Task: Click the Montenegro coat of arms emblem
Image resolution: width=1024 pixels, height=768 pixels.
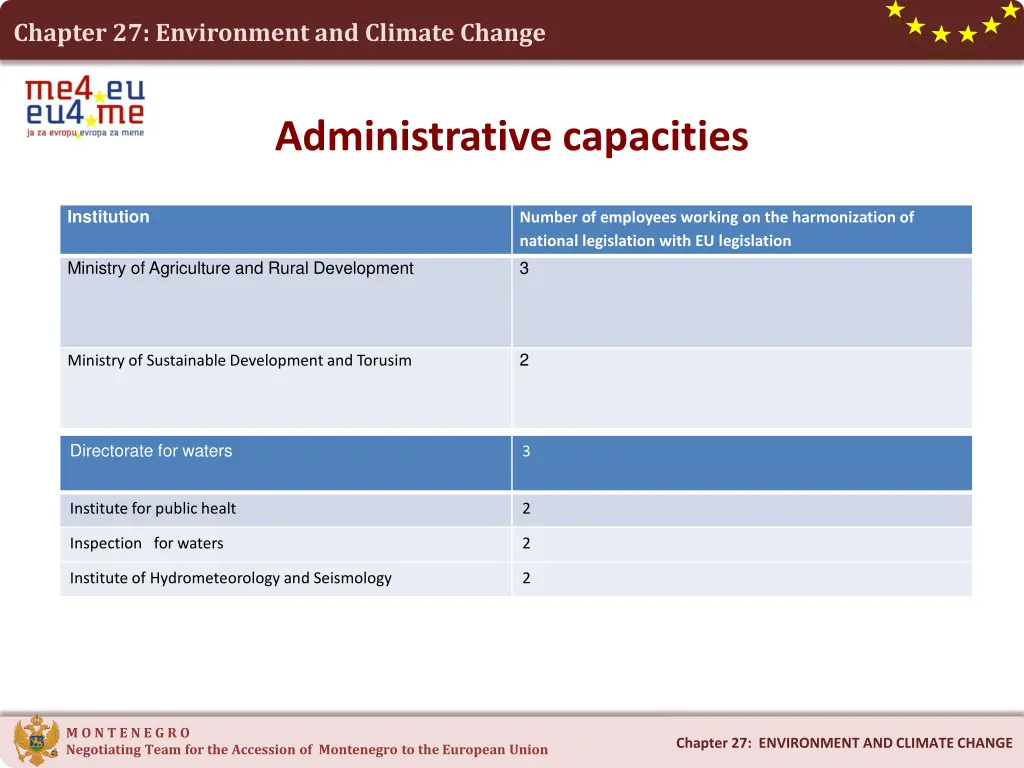Action: pyautogui.click(x=36, y=741)
